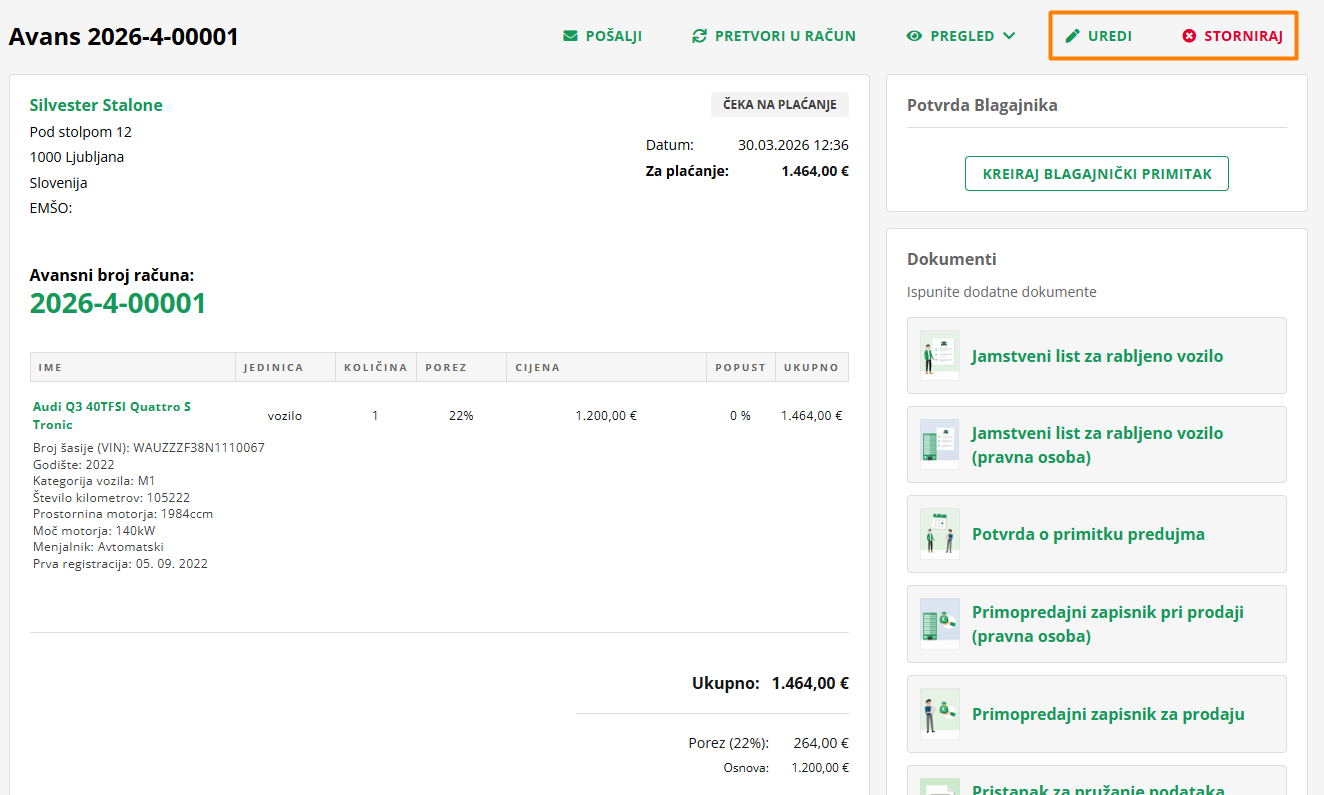The height and width of the screenshot is (795, 1324).
Task: Click the envelope icon next to Pošalji
Action: click(570, 36)
